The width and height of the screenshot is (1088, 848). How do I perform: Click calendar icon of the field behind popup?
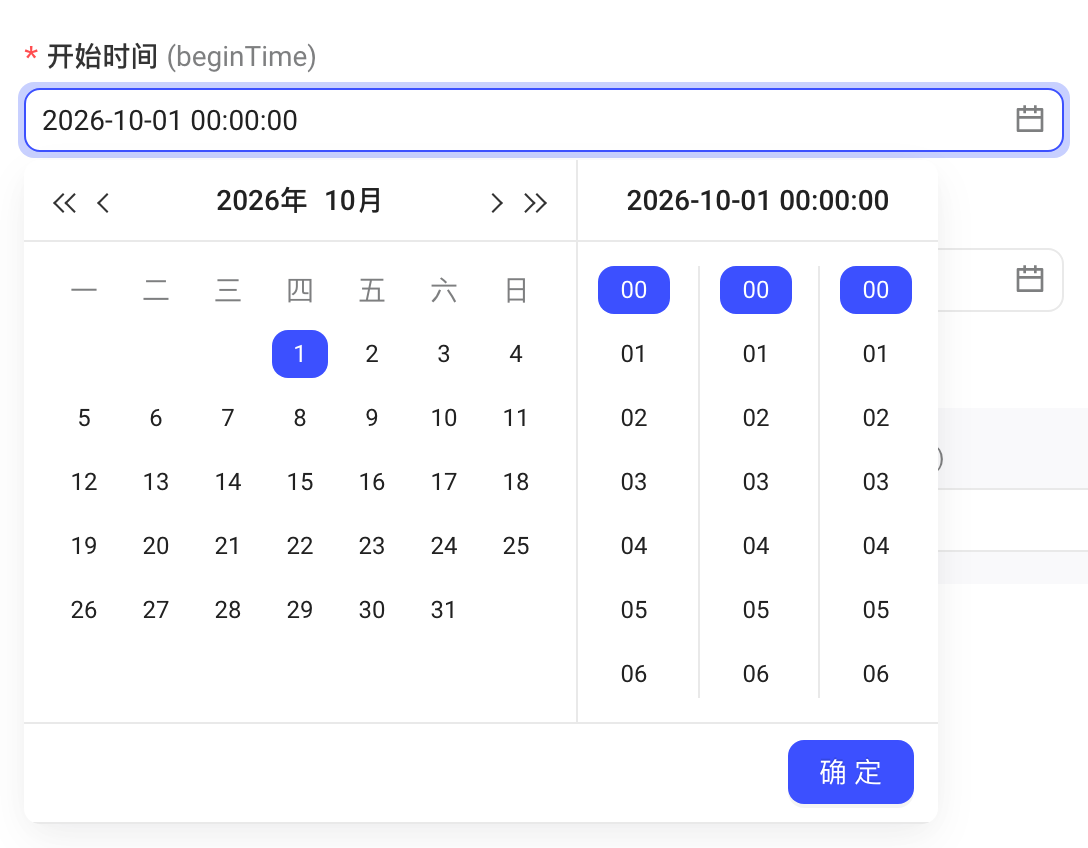[x=1030, y=279]
